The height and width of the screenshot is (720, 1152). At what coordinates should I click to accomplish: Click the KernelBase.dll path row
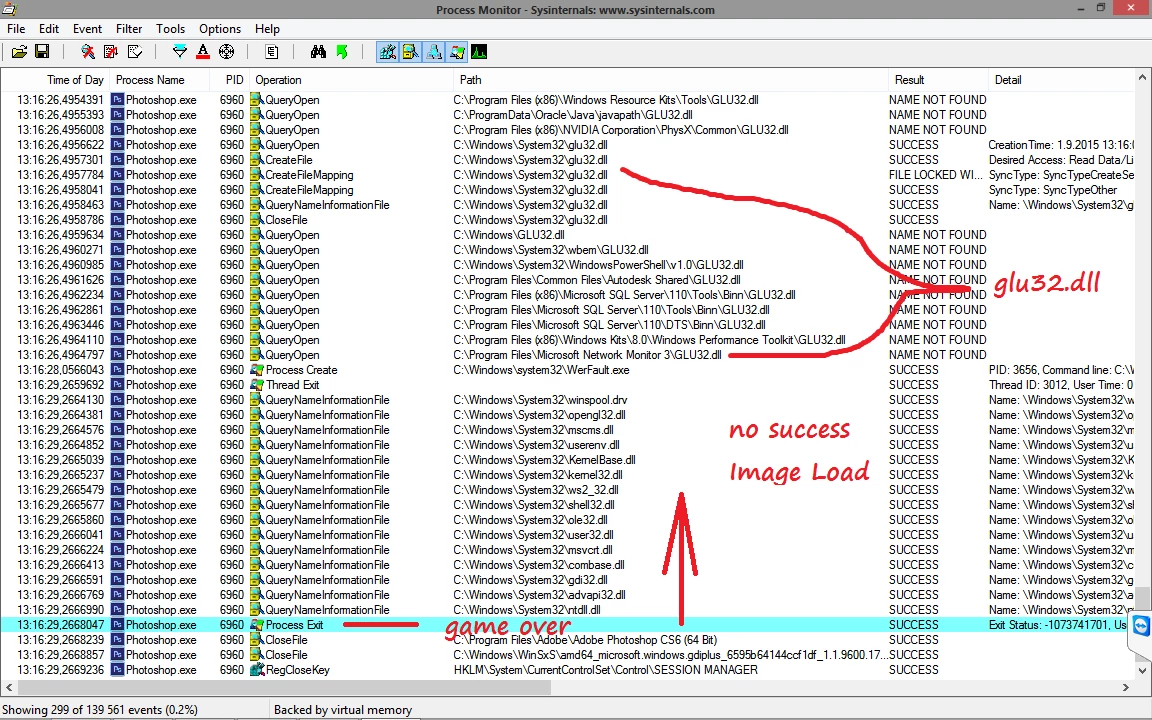click(x=544, y=459)
